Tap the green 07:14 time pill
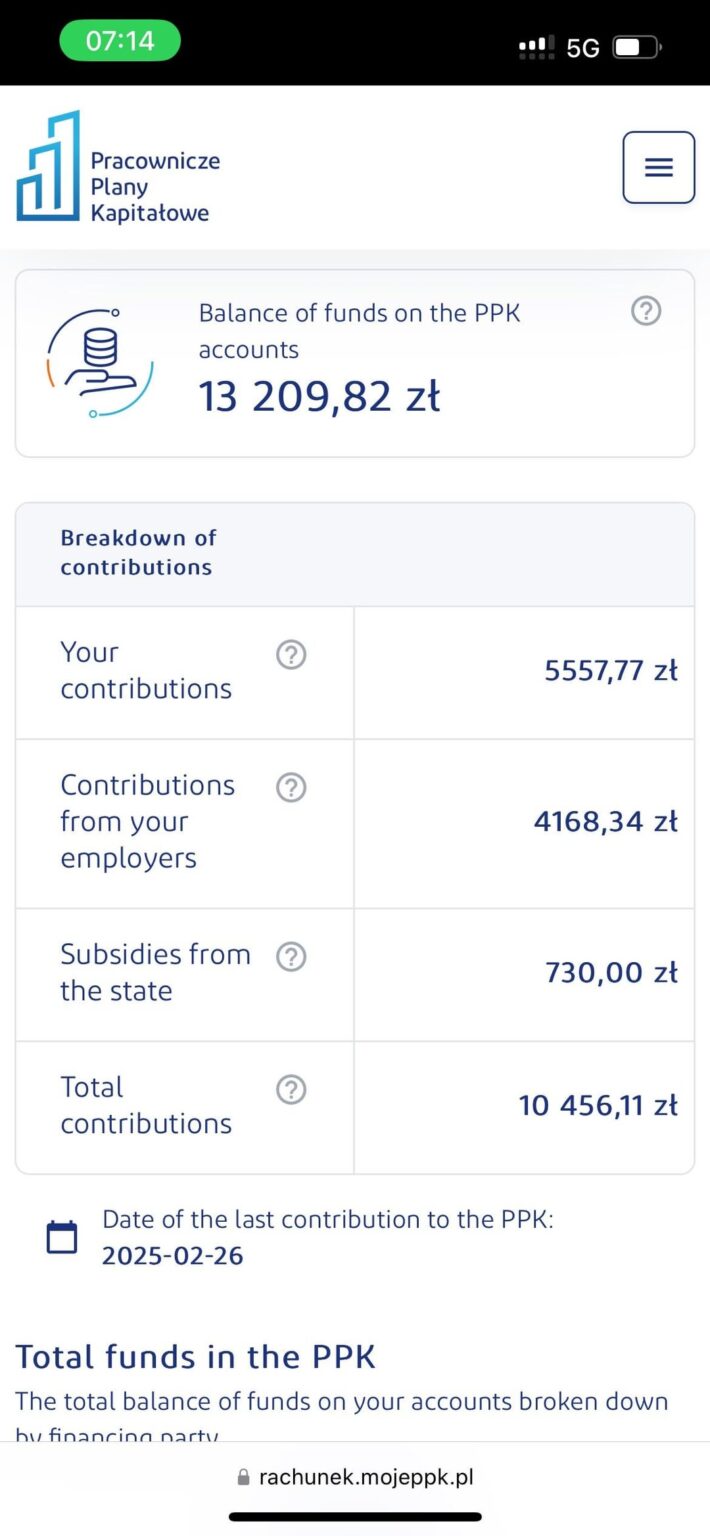Viewport: 710px width, 1536px height. 120,41
